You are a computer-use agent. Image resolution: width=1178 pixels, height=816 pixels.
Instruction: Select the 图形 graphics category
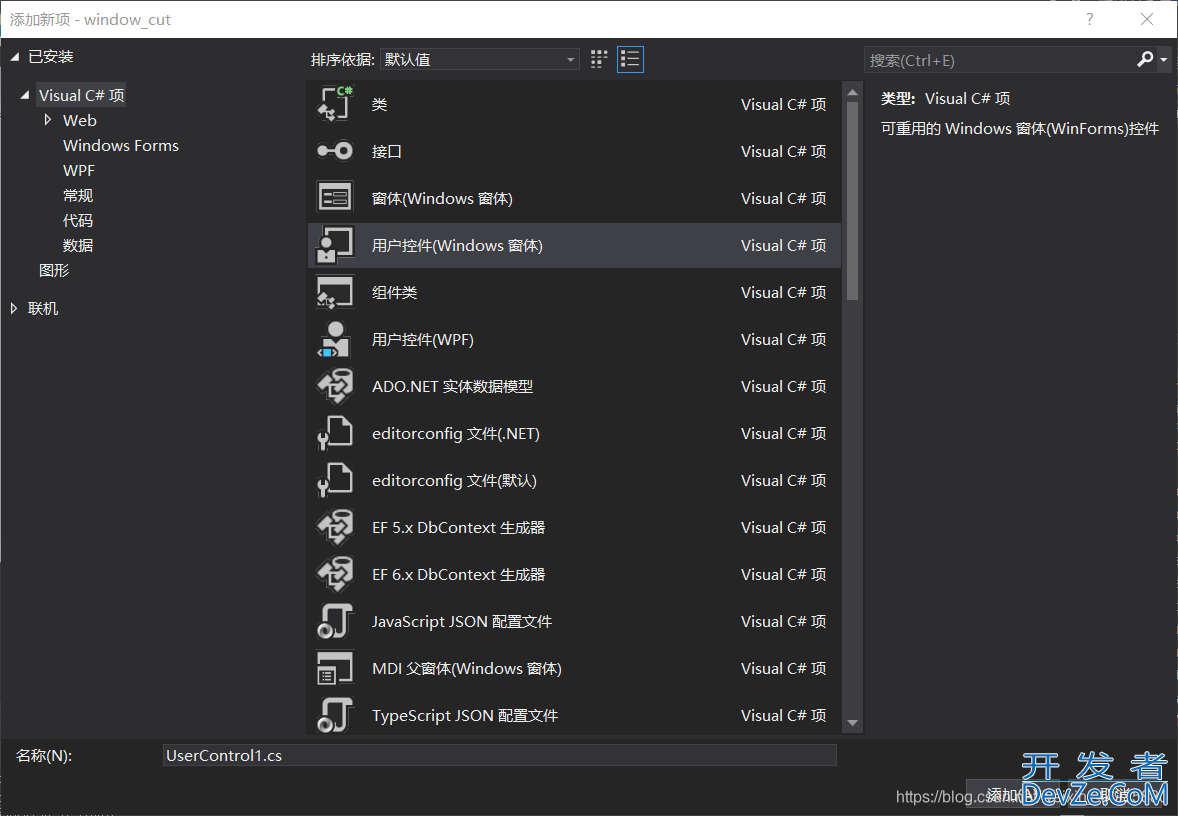pos(54,270)
